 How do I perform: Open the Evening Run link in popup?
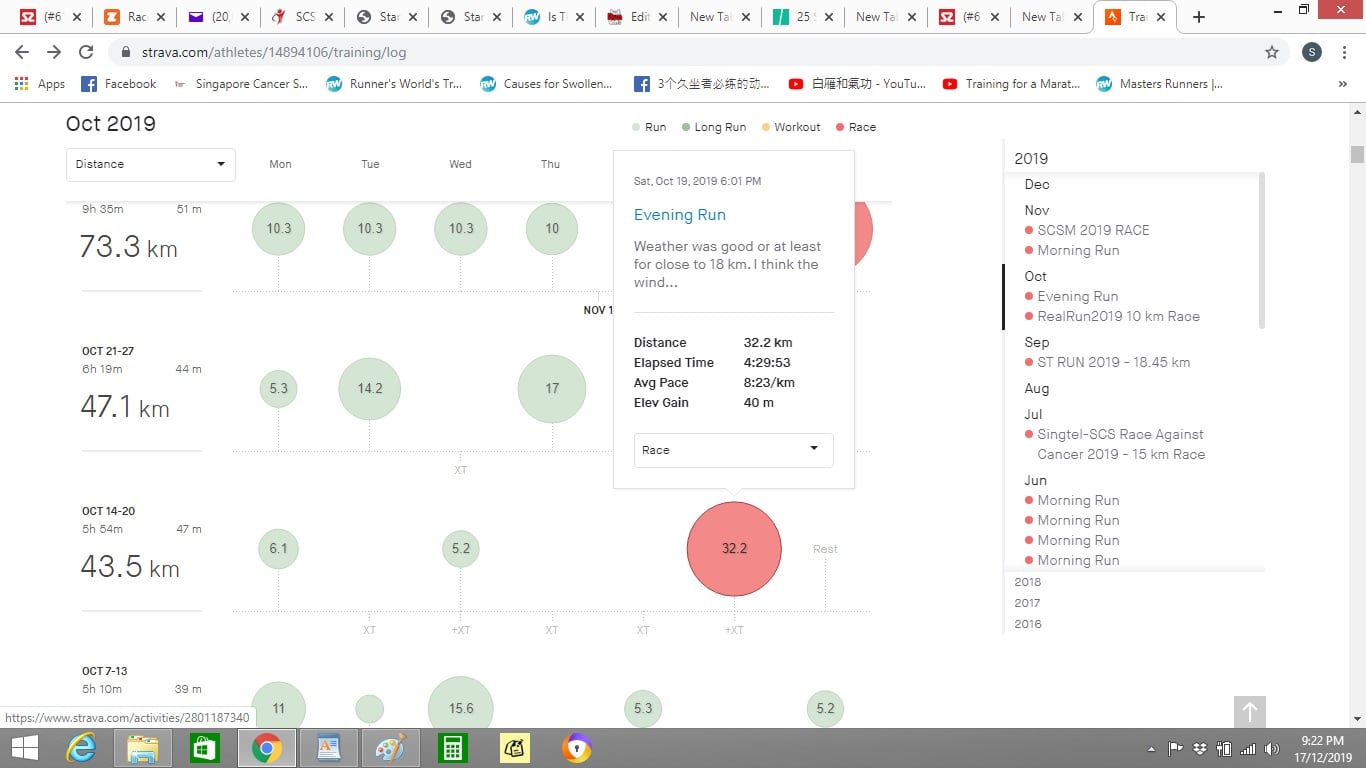point(680,215)
